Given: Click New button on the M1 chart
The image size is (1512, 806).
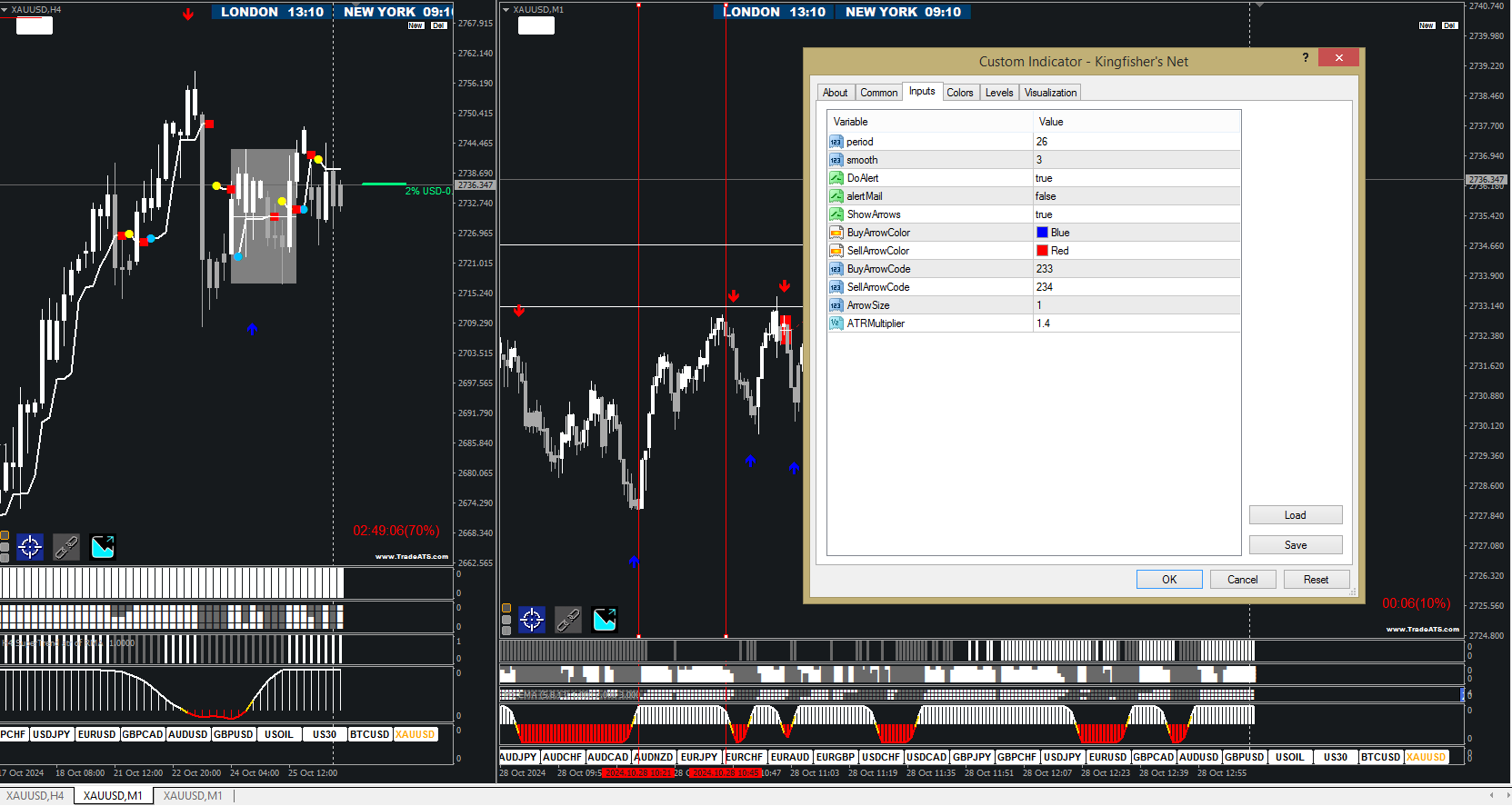Looking at the screenshot, I should point(1427,25).
